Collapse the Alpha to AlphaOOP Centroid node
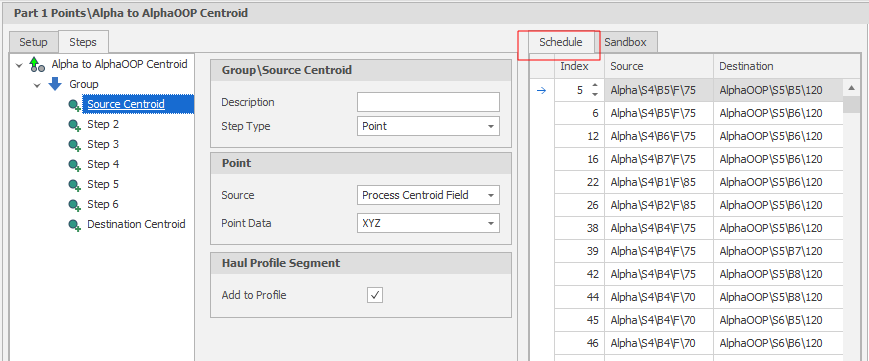 pos(19,65)
